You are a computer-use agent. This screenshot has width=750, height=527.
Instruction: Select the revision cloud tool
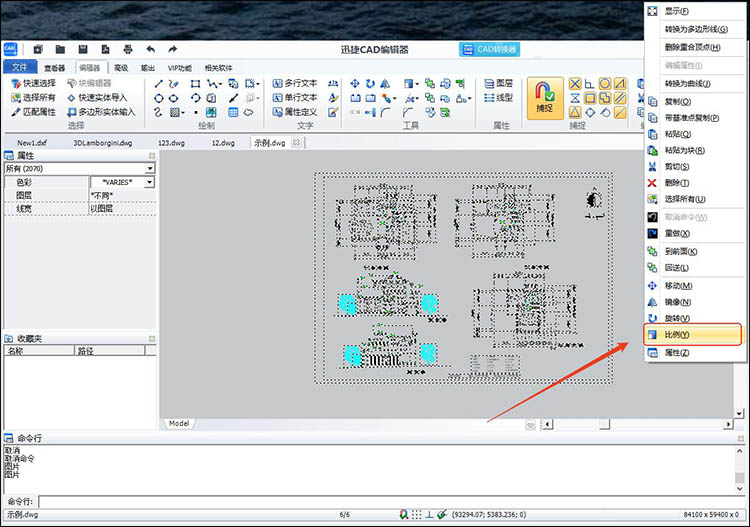[248, 112]
